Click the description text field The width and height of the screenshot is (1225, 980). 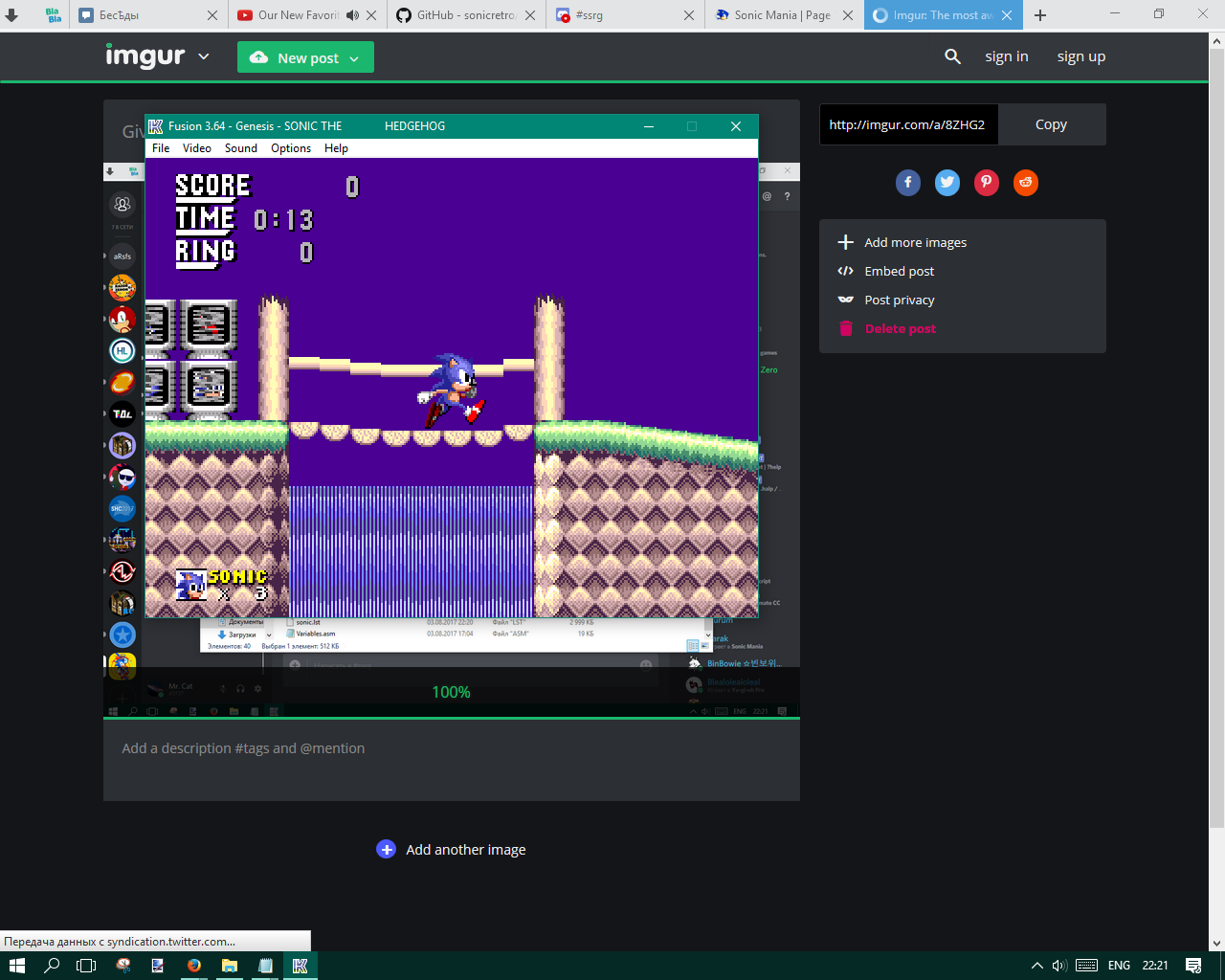click(451, 748)
